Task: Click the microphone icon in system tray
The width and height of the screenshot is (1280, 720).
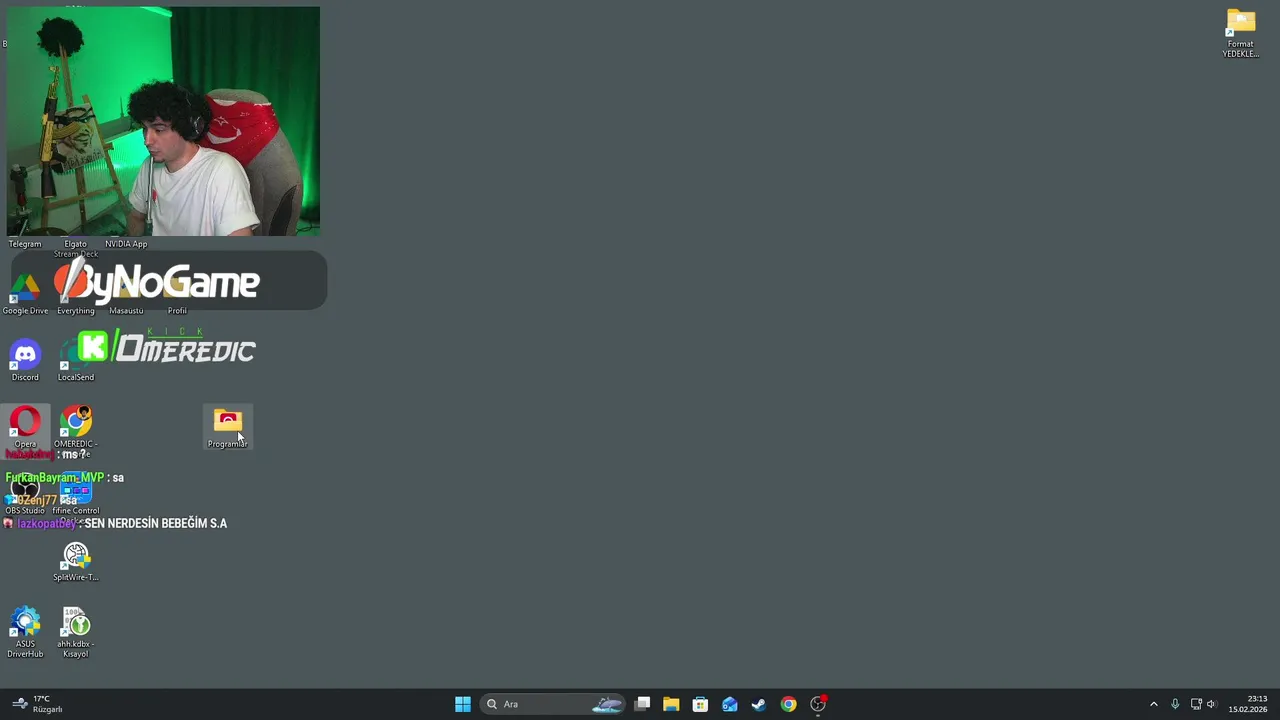Action: (1175, 704)
